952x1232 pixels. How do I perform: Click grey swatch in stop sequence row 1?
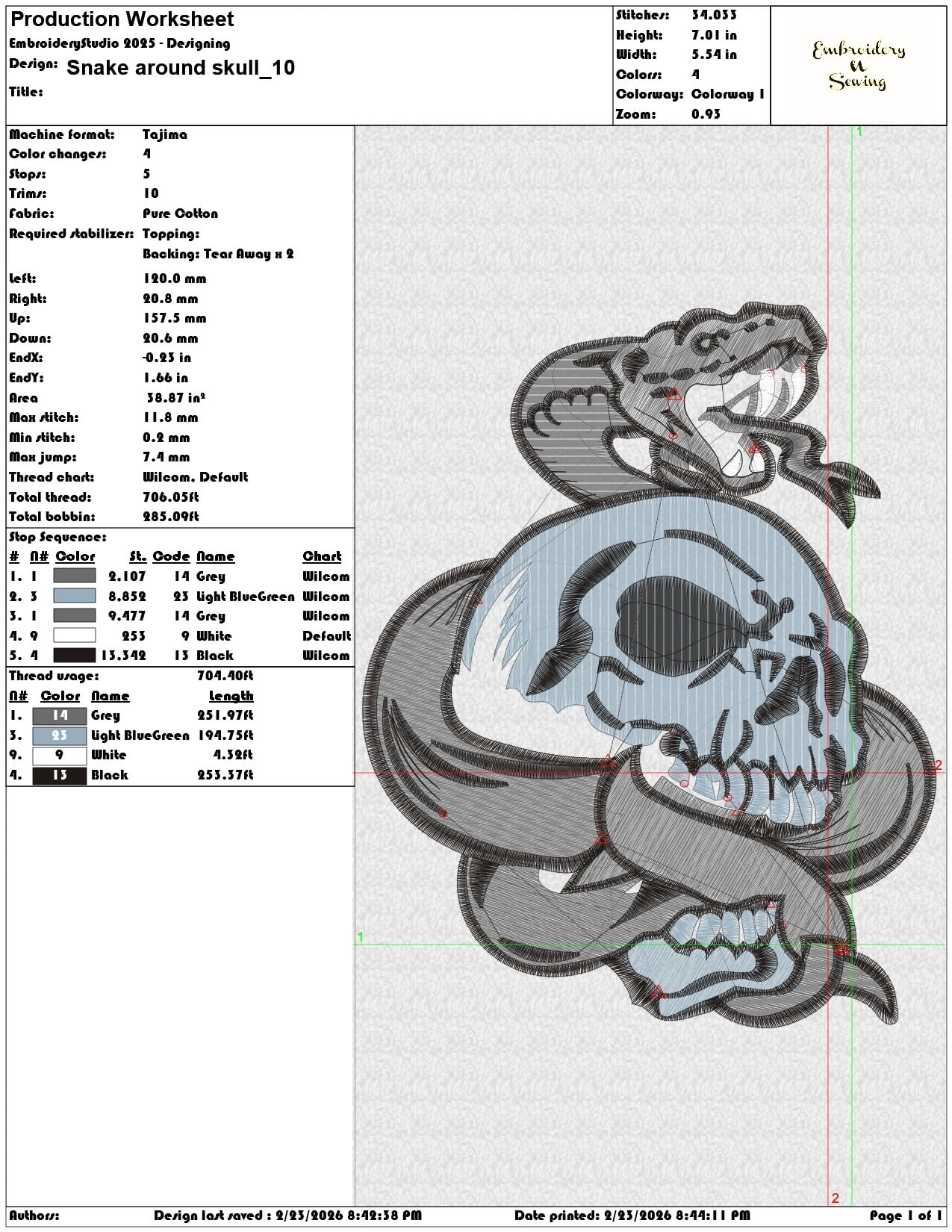pos(75,576)
